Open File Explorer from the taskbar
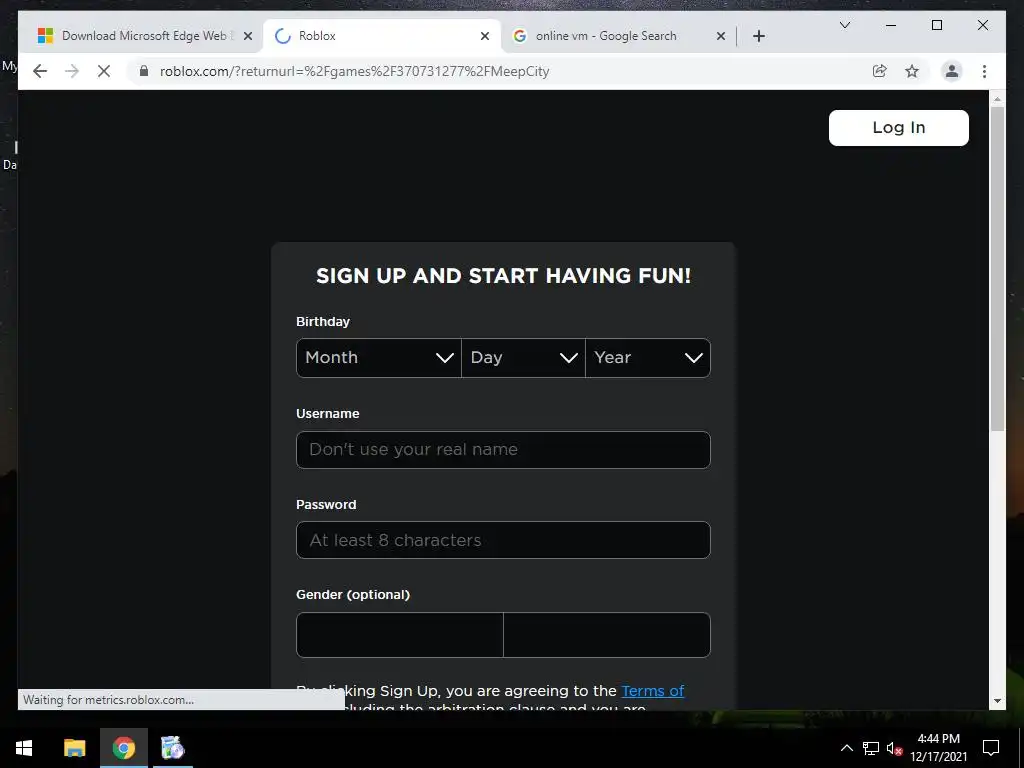The image size is (1024, 768). pos(74,748)
